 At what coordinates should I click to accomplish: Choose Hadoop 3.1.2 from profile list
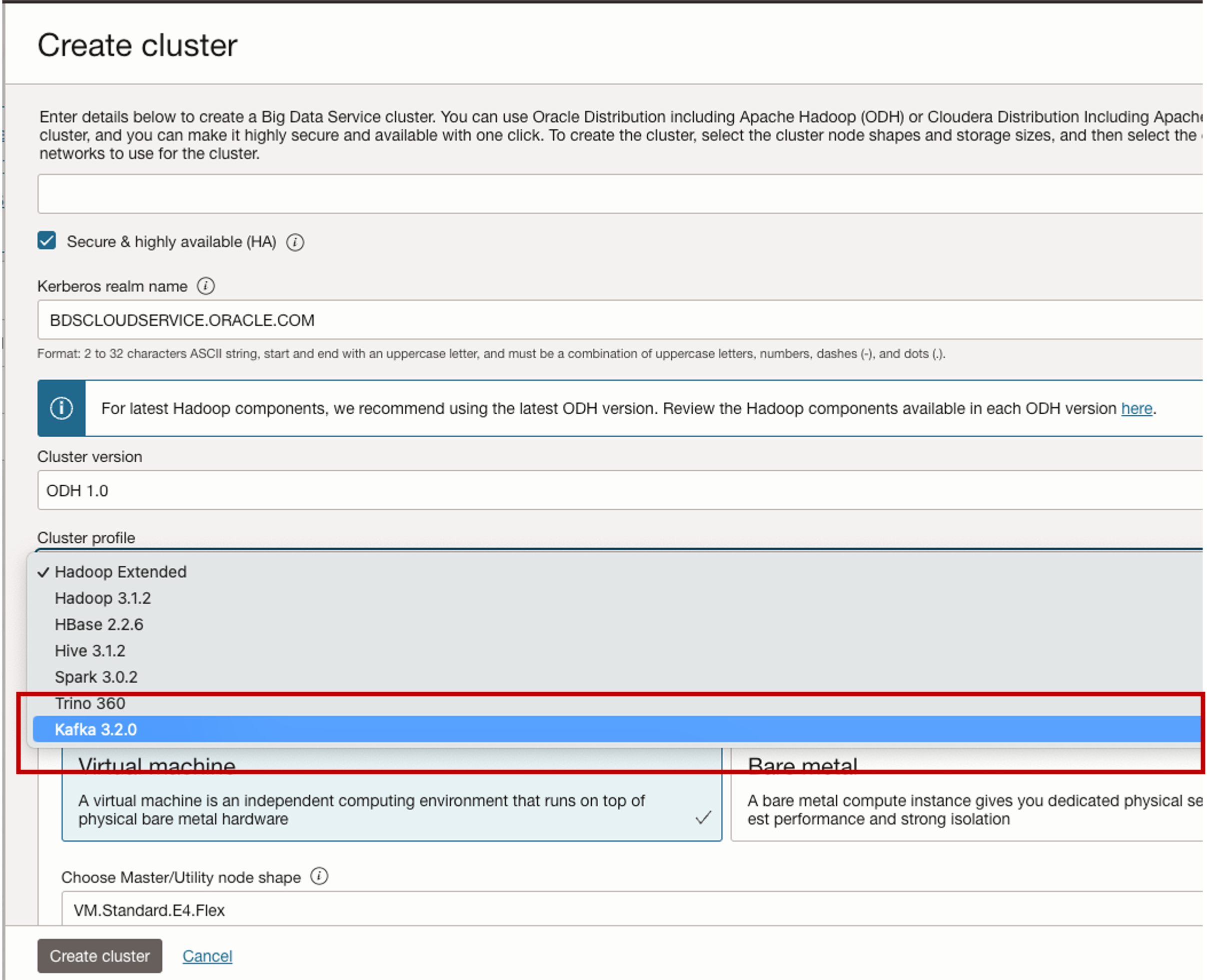(x=616, y=598)
